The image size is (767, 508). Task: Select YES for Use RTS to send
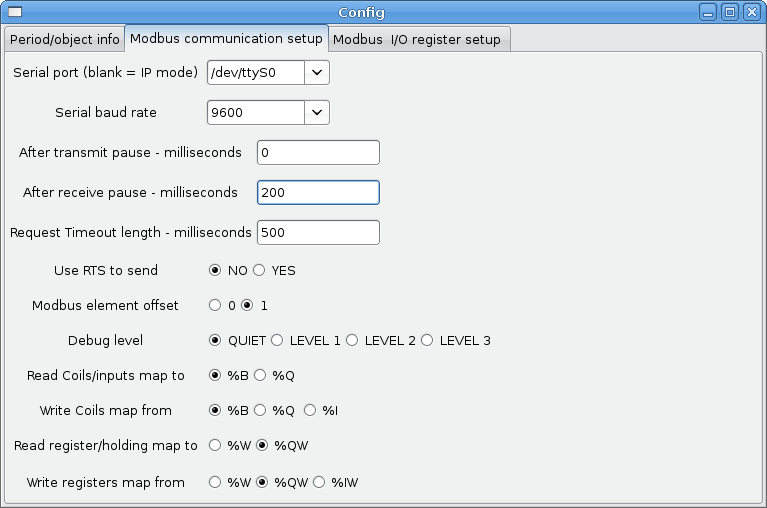[x=259, y=270]
